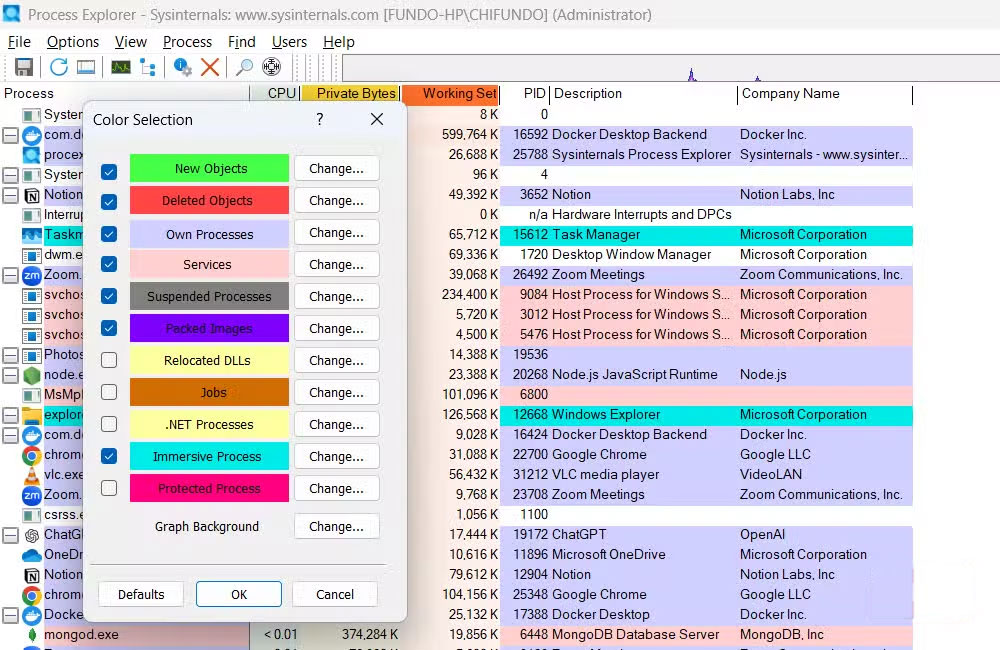Uncheck the New Objects checkbox
Viewport: 1000px width, 650px height.
[109, 171]
